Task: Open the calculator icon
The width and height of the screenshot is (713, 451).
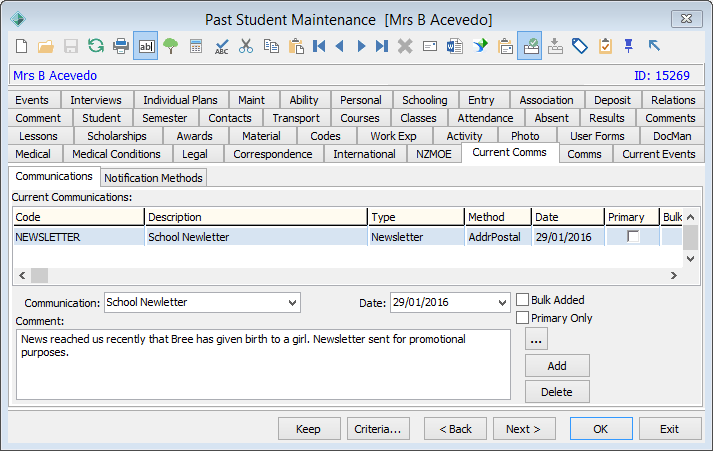Action: 196,46
